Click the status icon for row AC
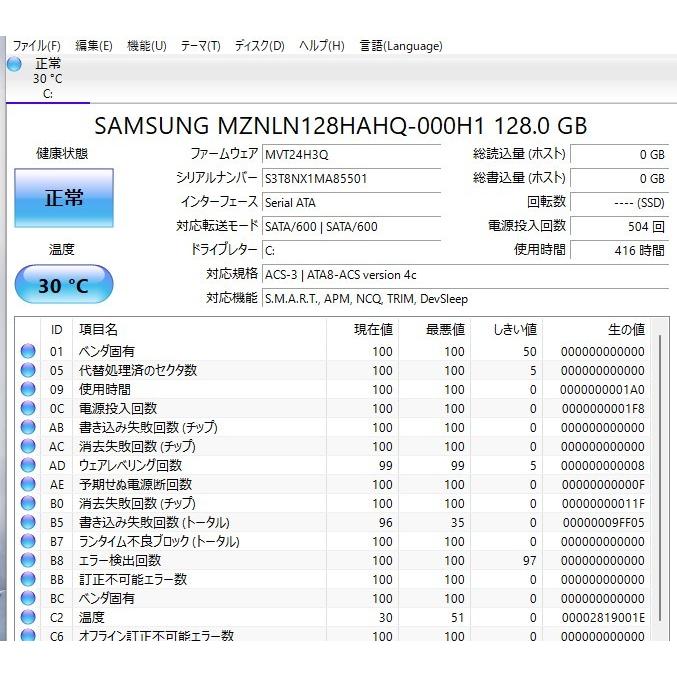This screenshot has width=677, height=677. 28,446
